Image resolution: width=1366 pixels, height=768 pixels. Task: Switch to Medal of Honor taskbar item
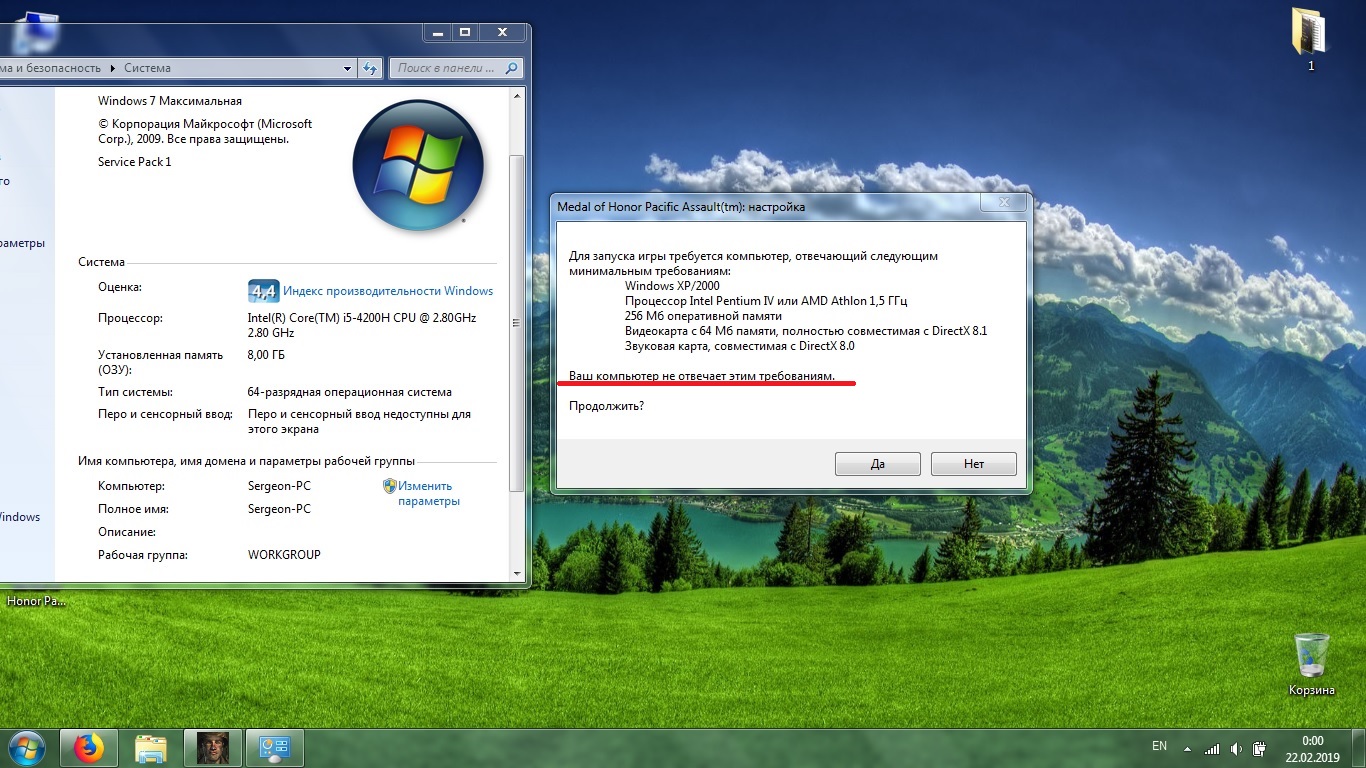213,748
